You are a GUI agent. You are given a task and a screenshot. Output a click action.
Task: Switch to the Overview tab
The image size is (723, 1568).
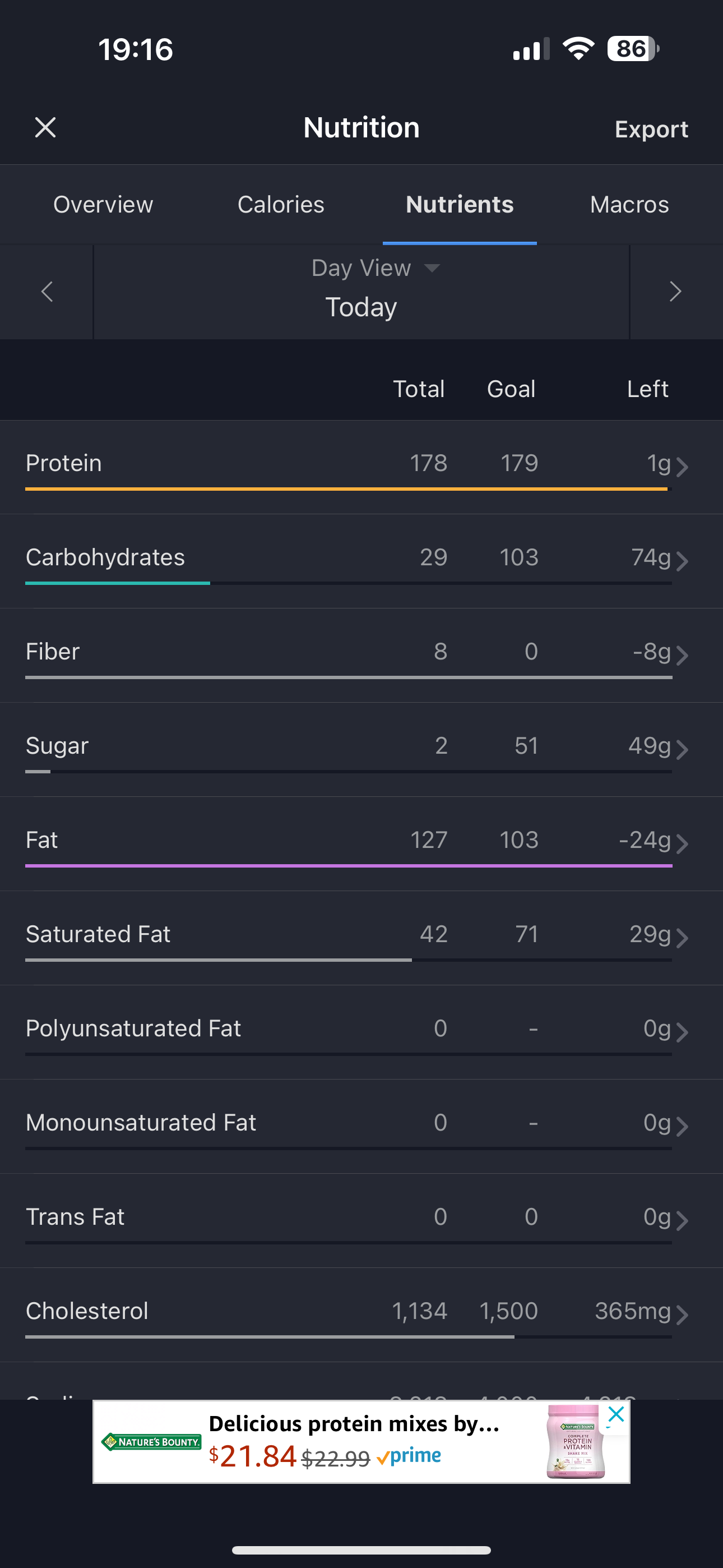pyautogui.click(x=103, y=205)
